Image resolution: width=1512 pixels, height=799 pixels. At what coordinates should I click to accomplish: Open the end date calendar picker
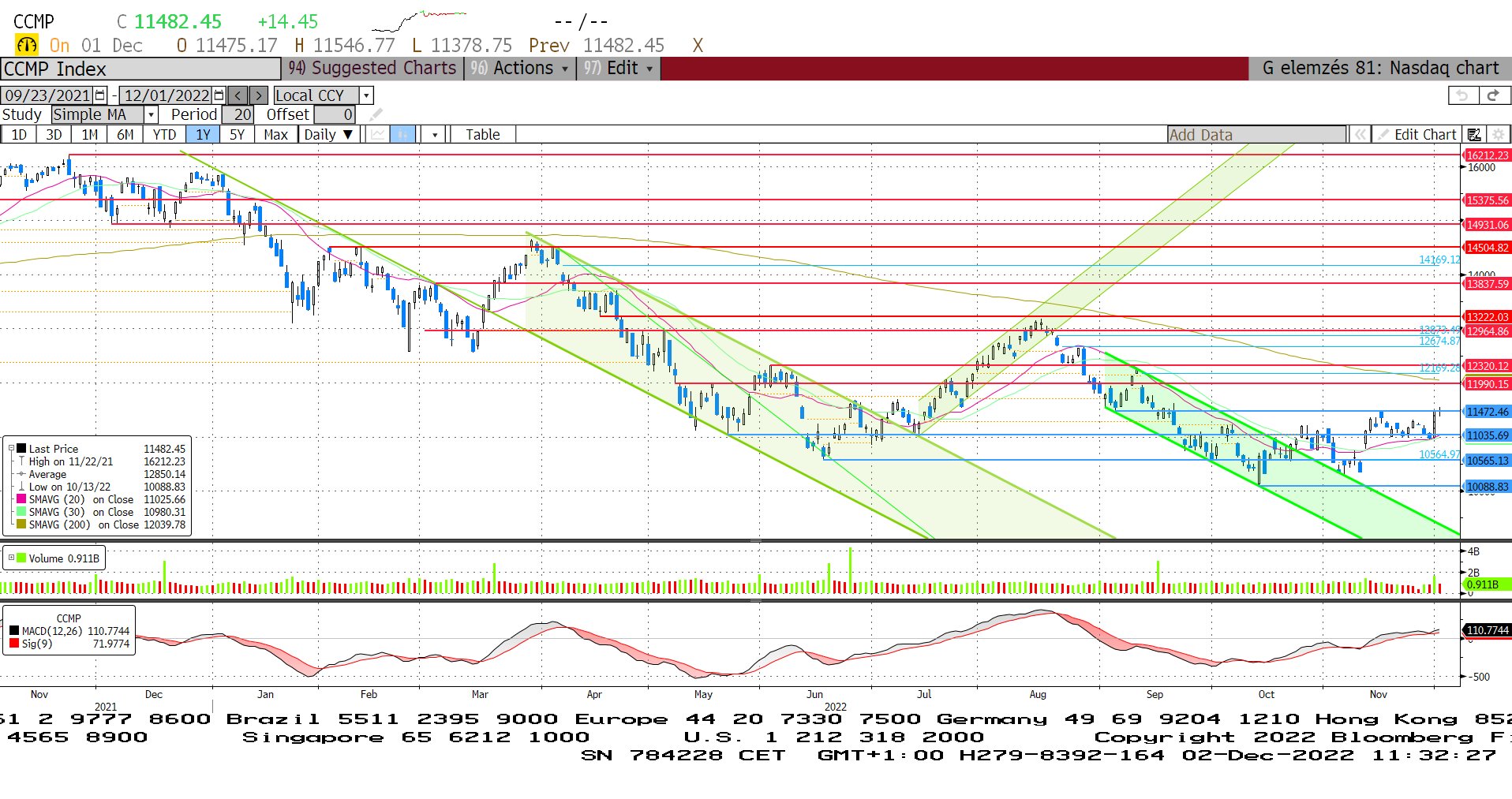click(219, 95)
